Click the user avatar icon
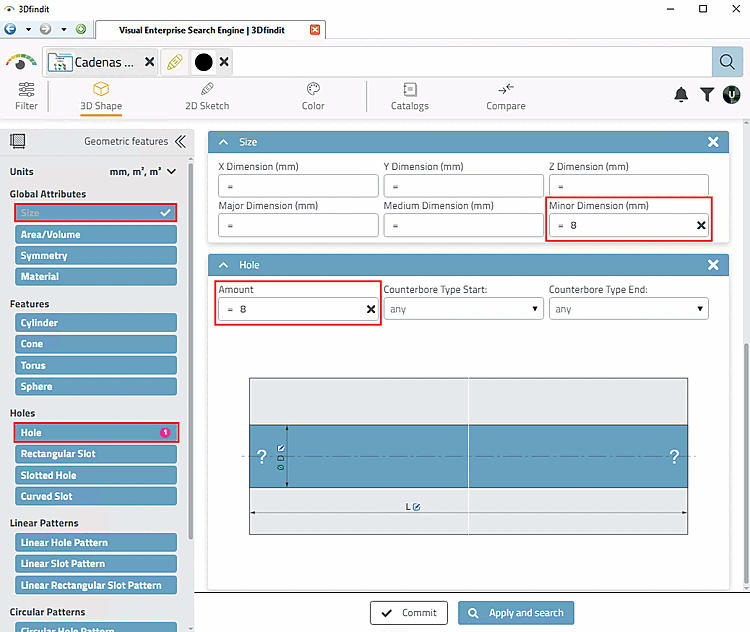Image resolution: width=750 pixels, height=632 pixels. 731,95
